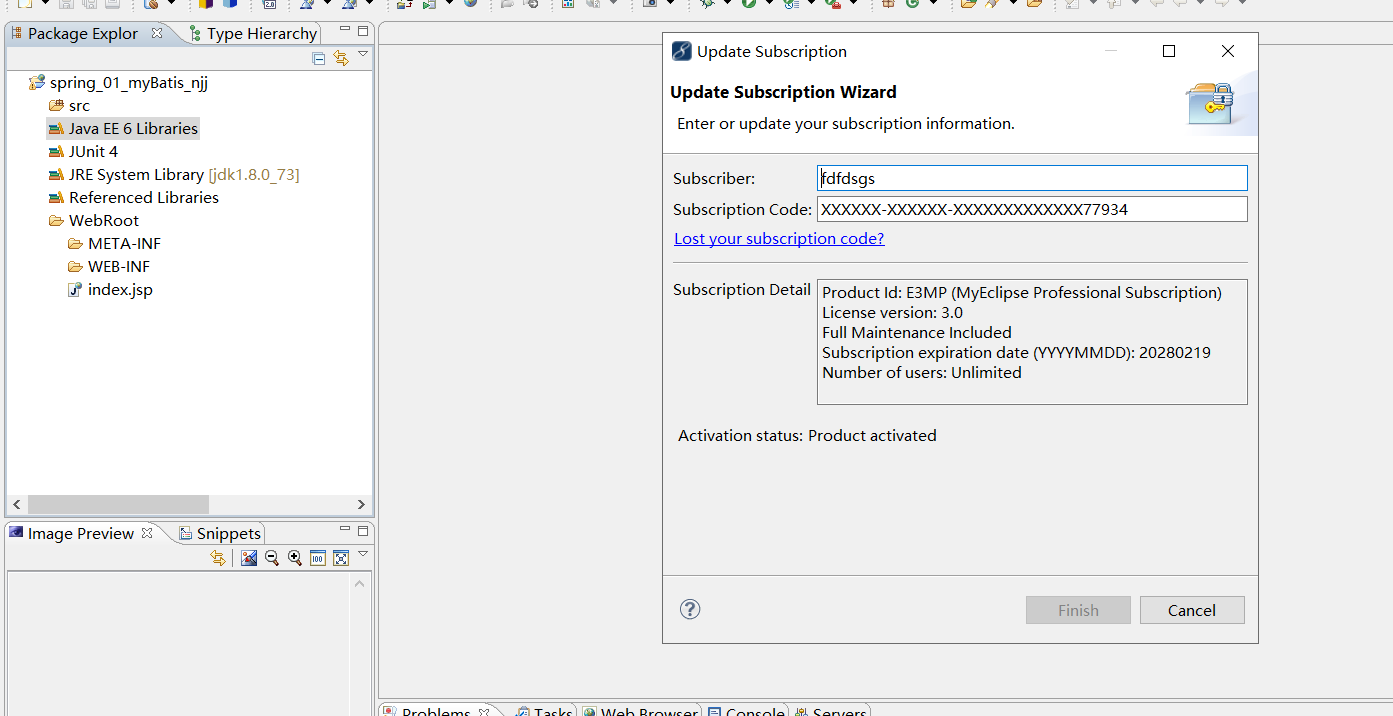Image resolution: width=1393 pixels, height=716 pixels.
Task: Open help in Update Subscription dialog
Action: [690, 609]
